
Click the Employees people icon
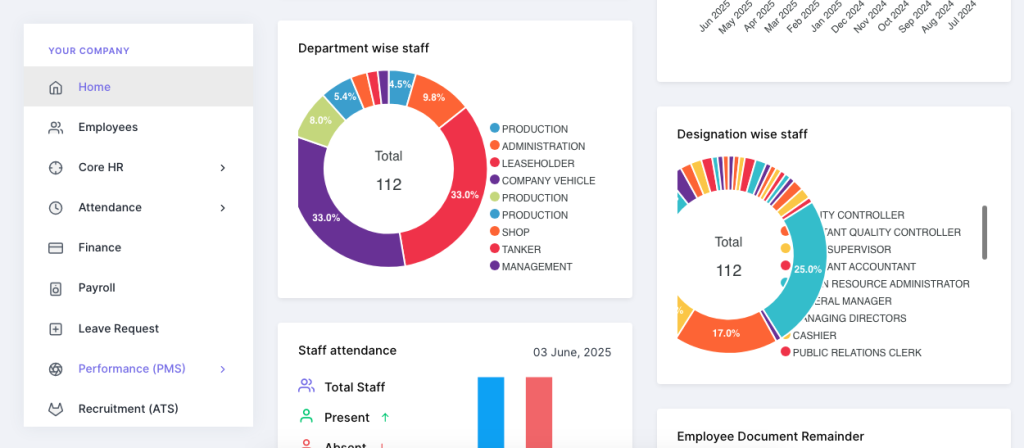pyautogui.click(x=56, y=127)
